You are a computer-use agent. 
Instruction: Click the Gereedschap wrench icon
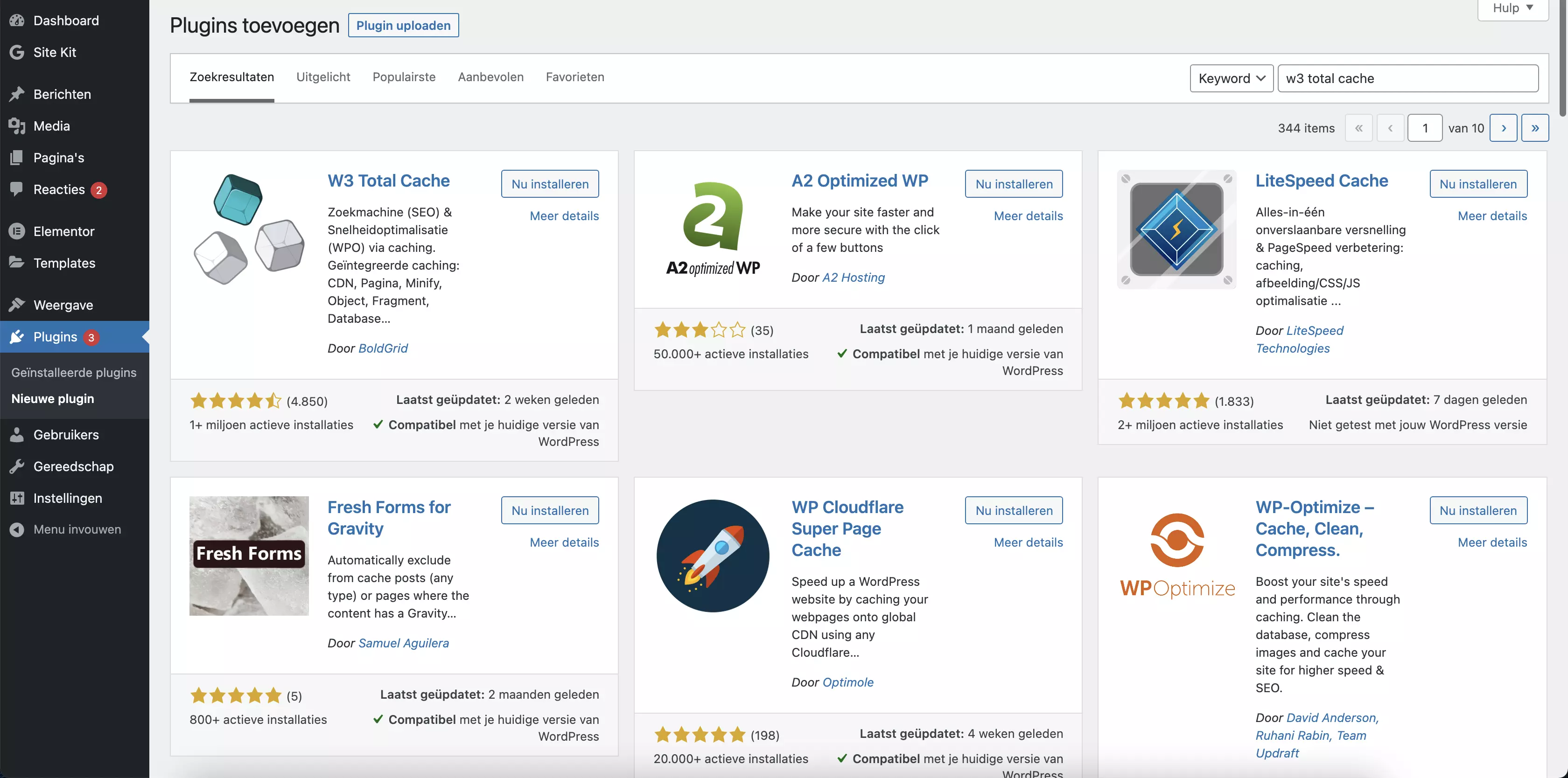point(16,466)
